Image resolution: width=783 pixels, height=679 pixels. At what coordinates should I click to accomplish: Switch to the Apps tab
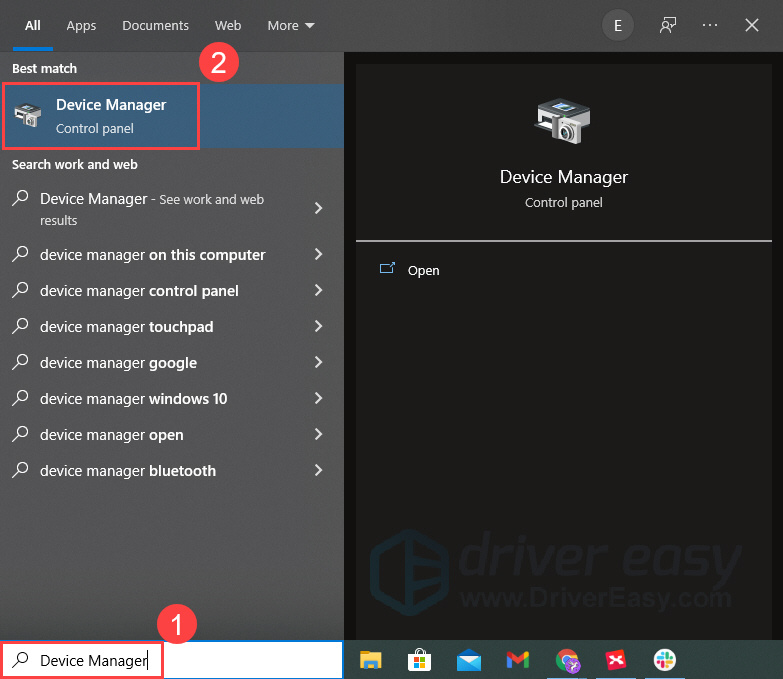pyautogui.click(x=81, y=25)
